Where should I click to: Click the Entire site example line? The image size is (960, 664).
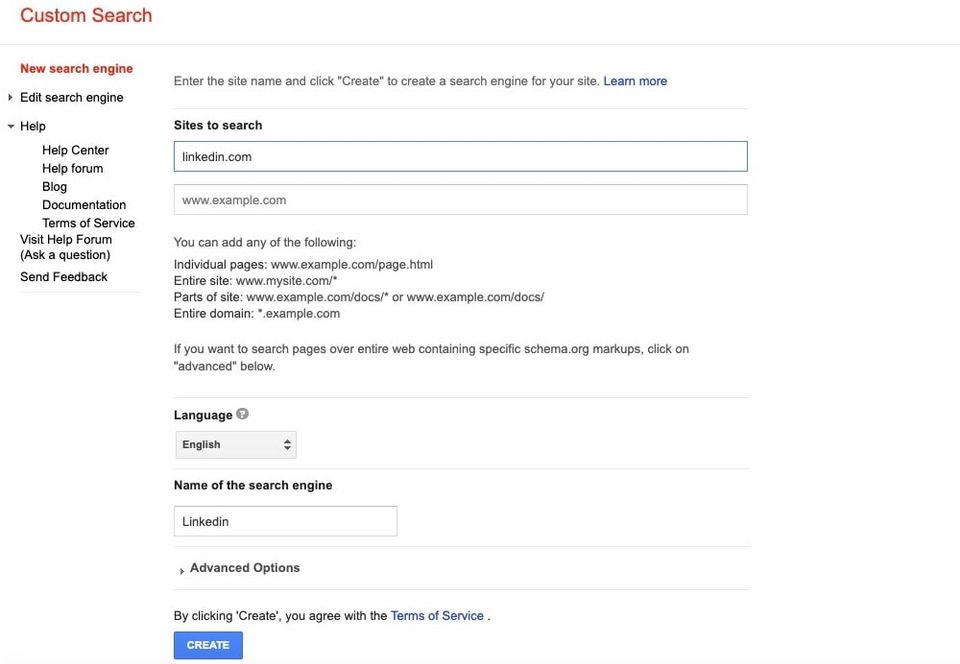pos(255,281)
